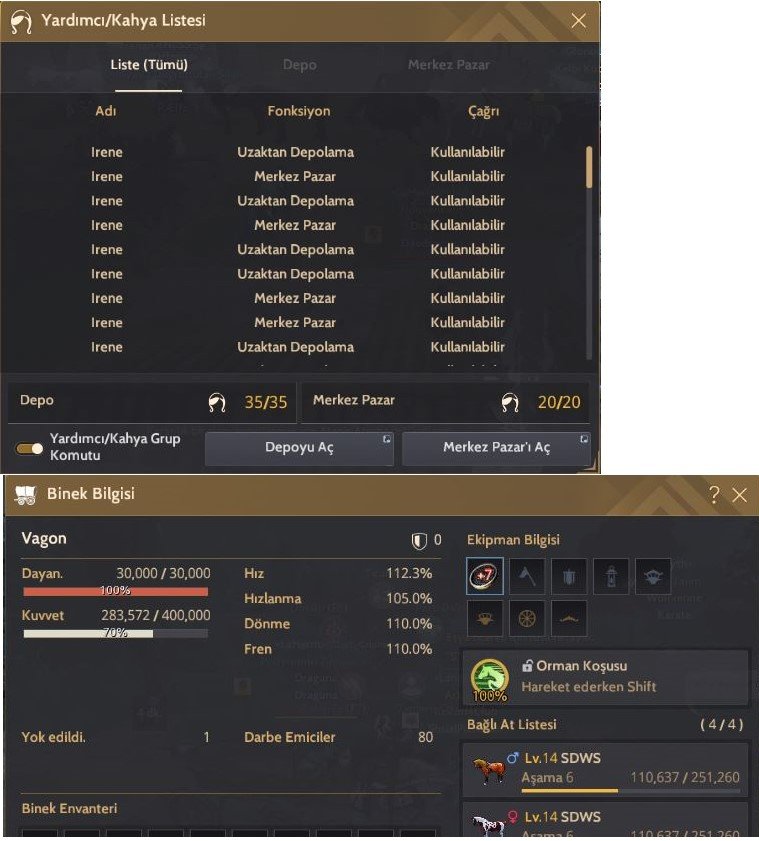Select the empty wagon lamp equipment slot
This screenshot has height=841, width=759.
pos(611,576)
